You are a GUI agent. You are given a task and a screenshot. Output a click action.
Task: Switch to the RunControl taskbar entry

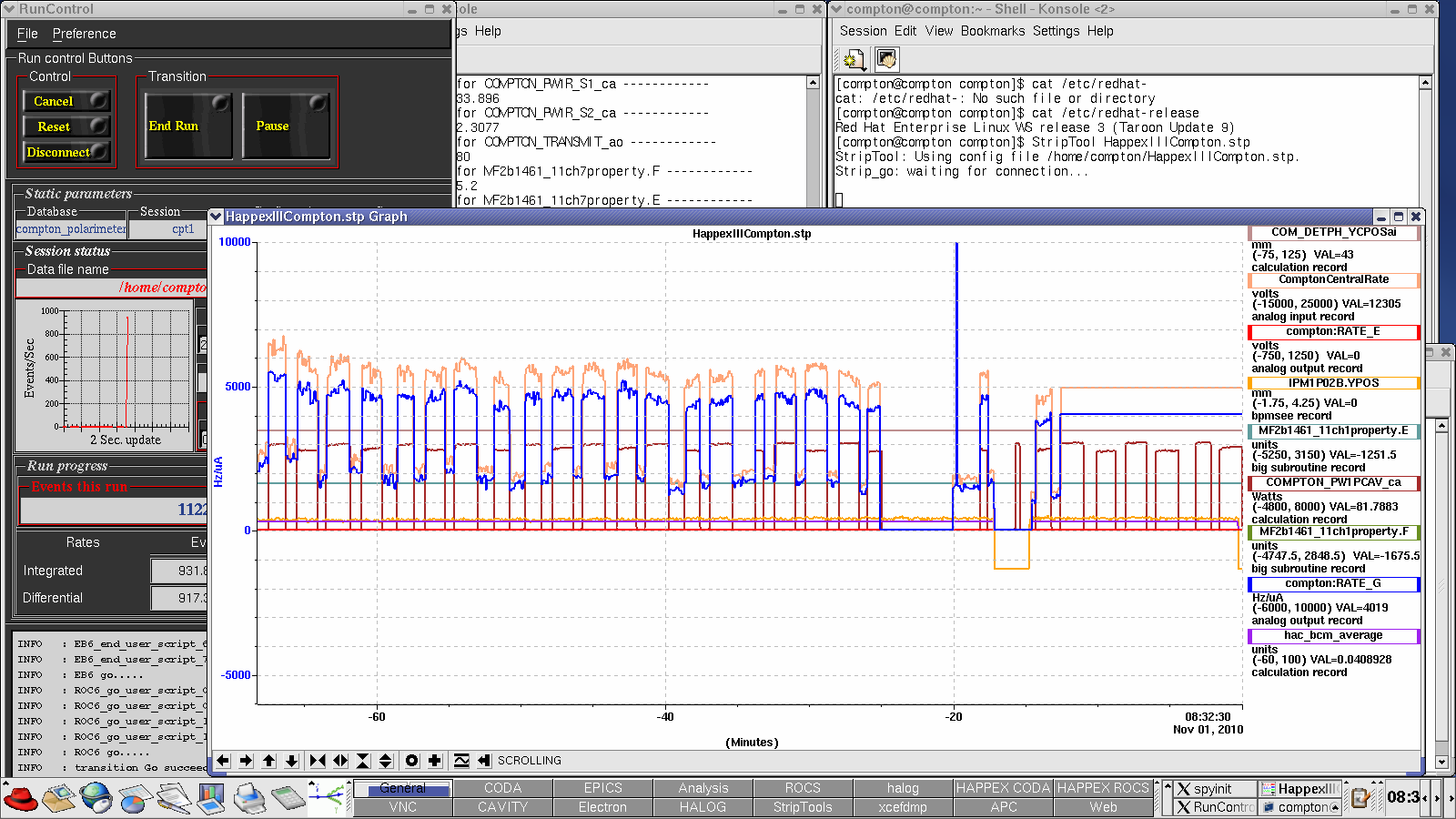click(1214, 807)
